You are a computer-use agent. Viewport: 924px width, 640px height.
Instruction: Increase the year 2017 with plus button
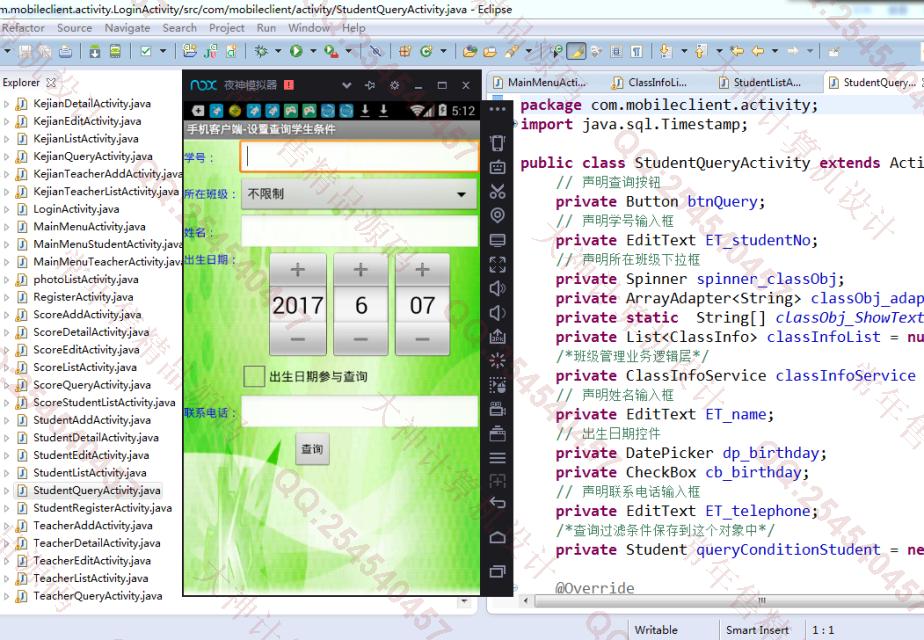(298, 270)
